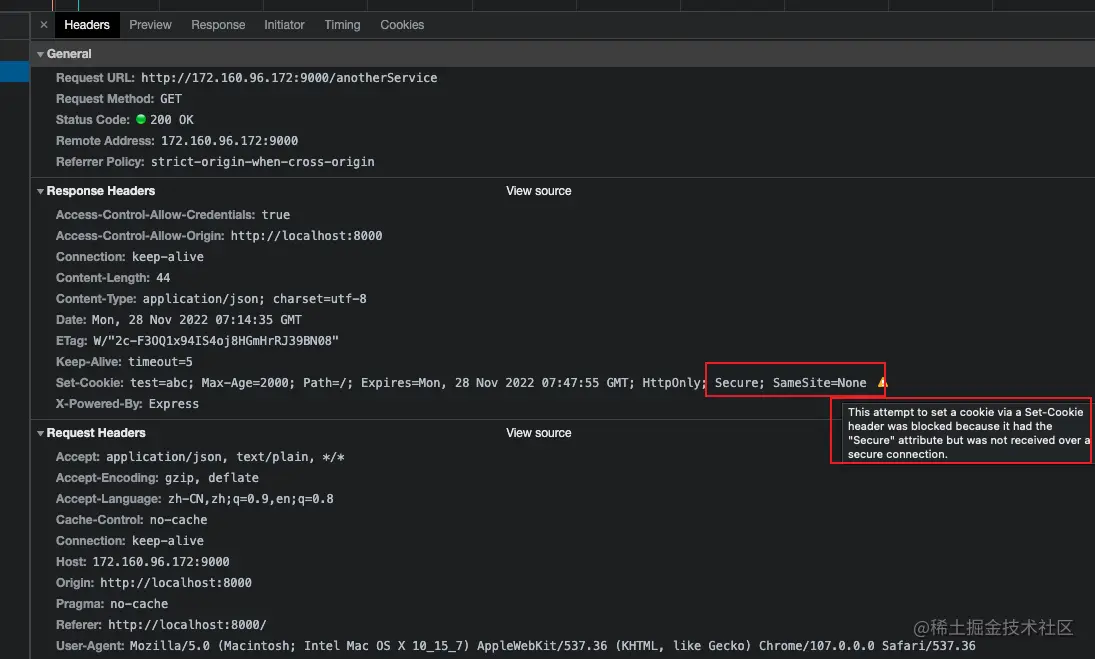Click the Accept-Encoding gzip, deflate value
1095x659 pixels.
[x=212, y=478]
